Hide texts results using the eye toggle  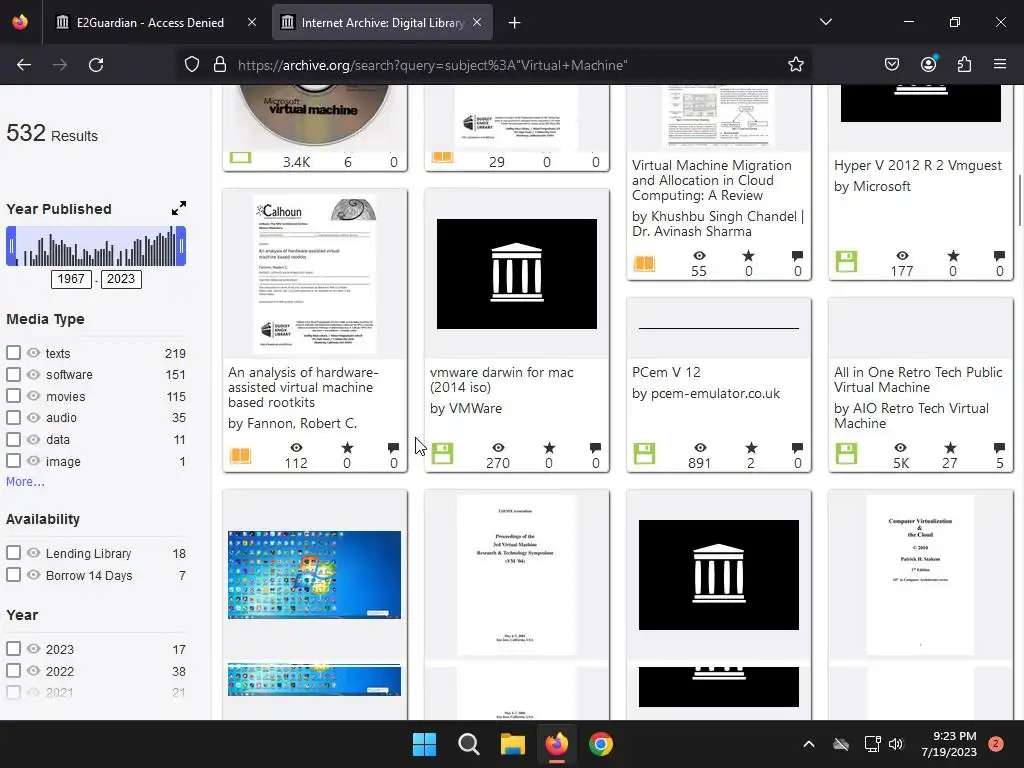pos(33,353)
